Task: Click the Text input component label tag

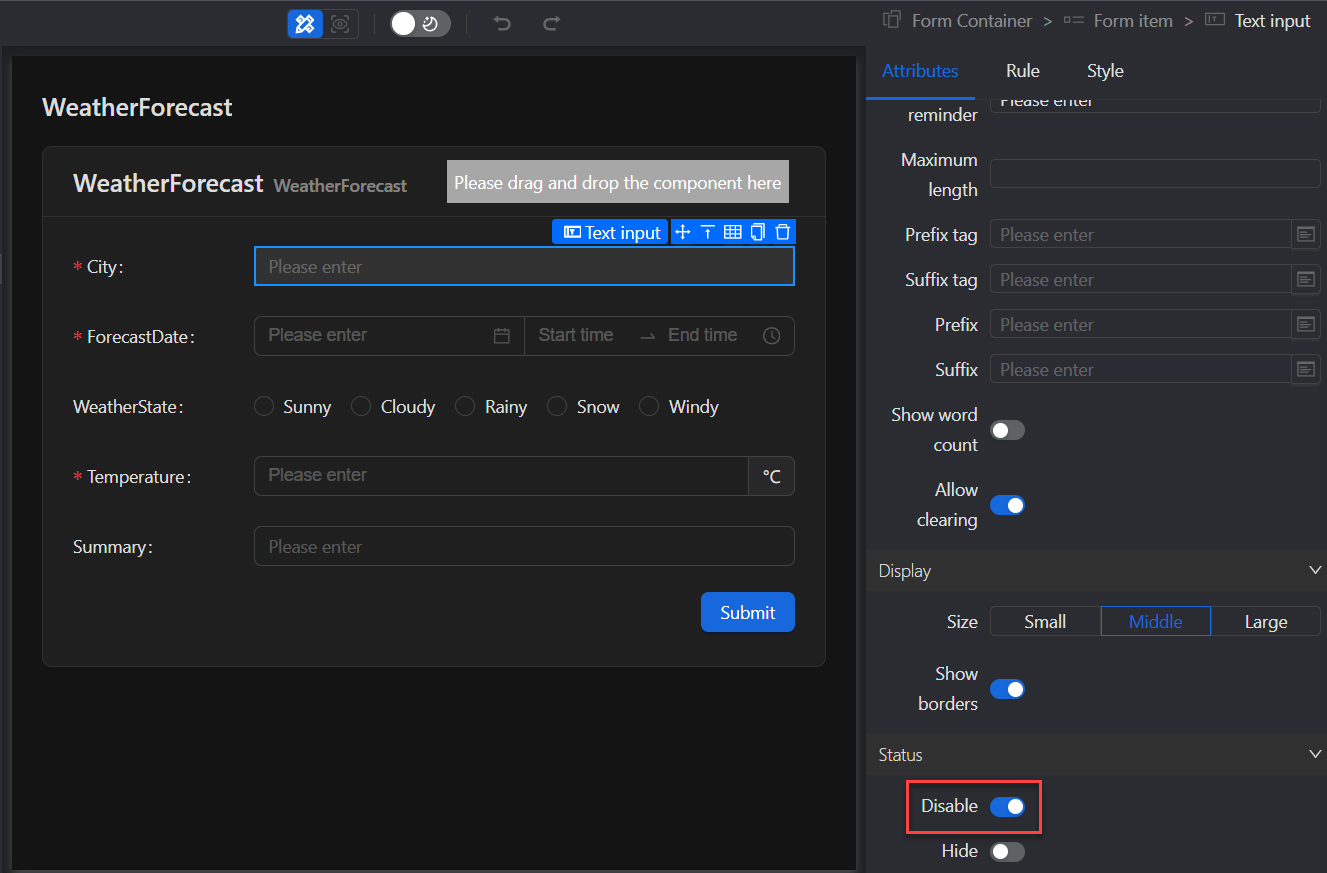Action: point(610,232)
